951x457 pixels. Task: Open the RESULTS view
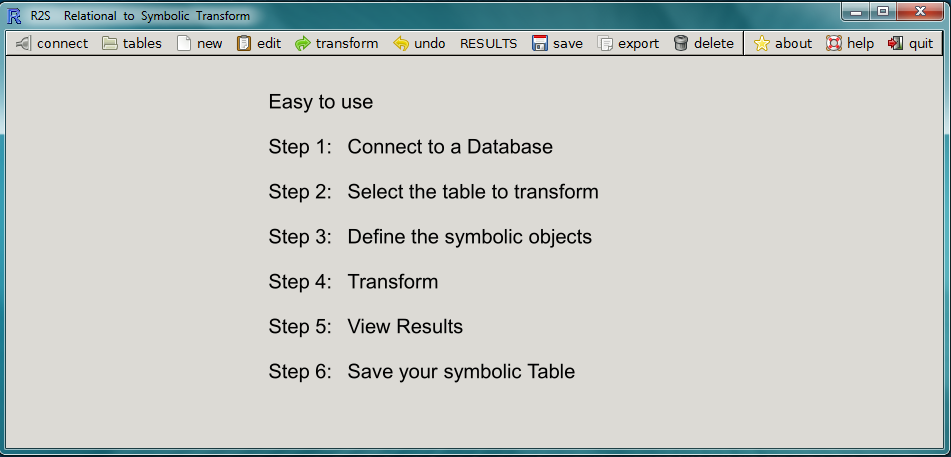tap(489, 43)
